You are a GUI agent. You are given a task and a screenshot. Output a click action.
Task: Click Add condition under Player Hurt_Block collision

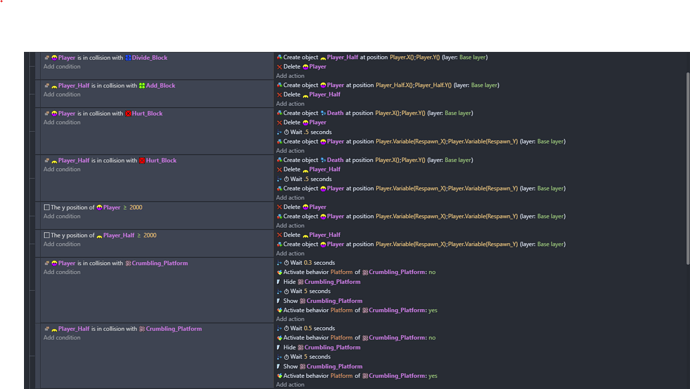pyautogui.click(x=62, y=123)
